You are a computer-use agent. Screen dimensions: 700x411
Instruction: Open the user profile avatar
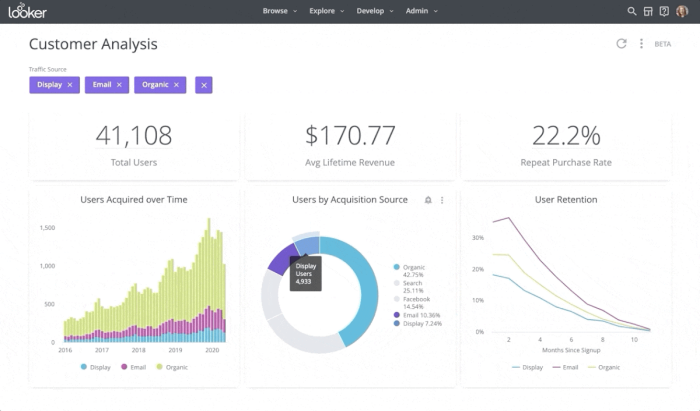click(682, 11)
